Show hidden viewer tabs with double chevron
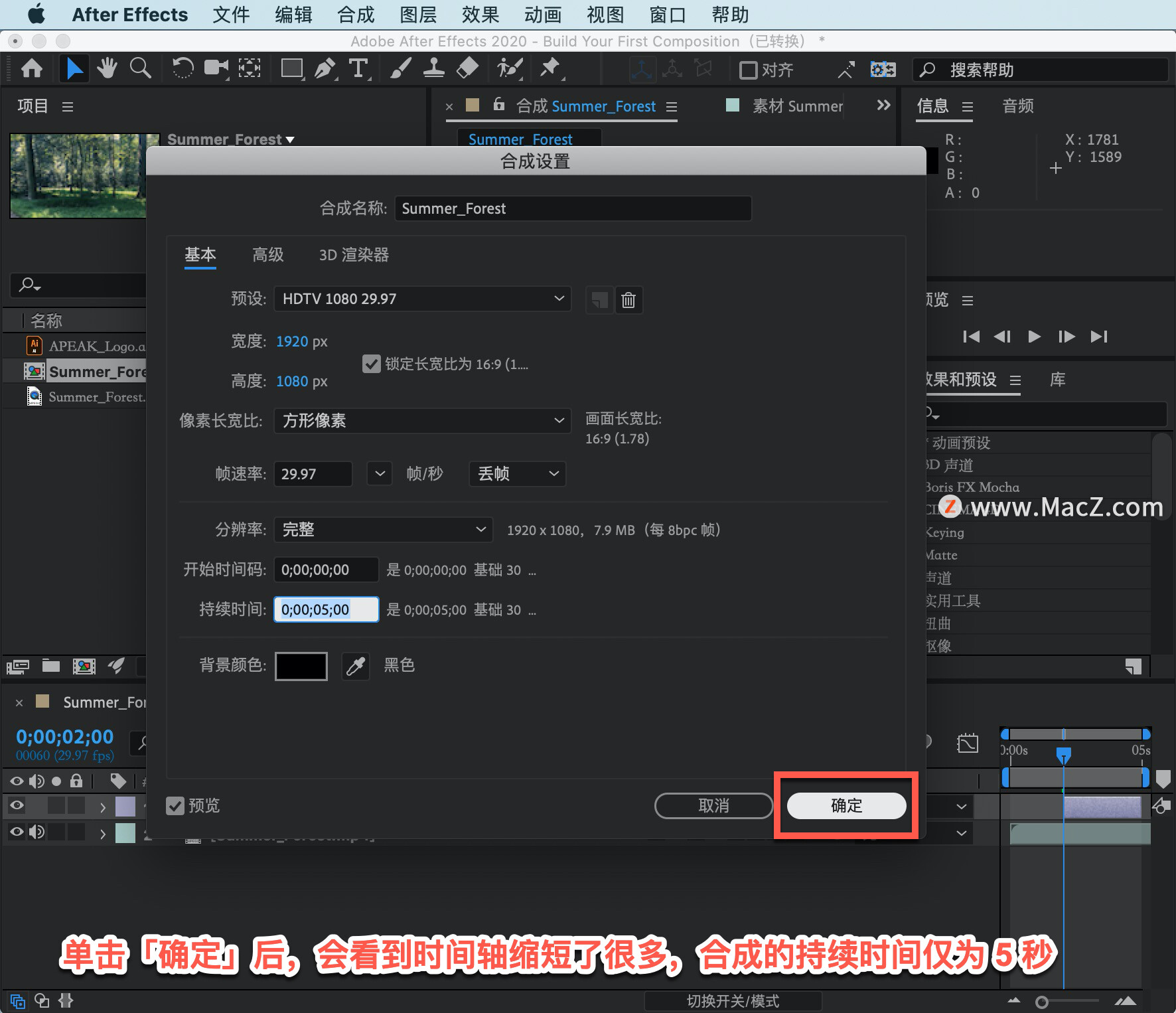This screenshot has height=1013, width=1176. 883,105
